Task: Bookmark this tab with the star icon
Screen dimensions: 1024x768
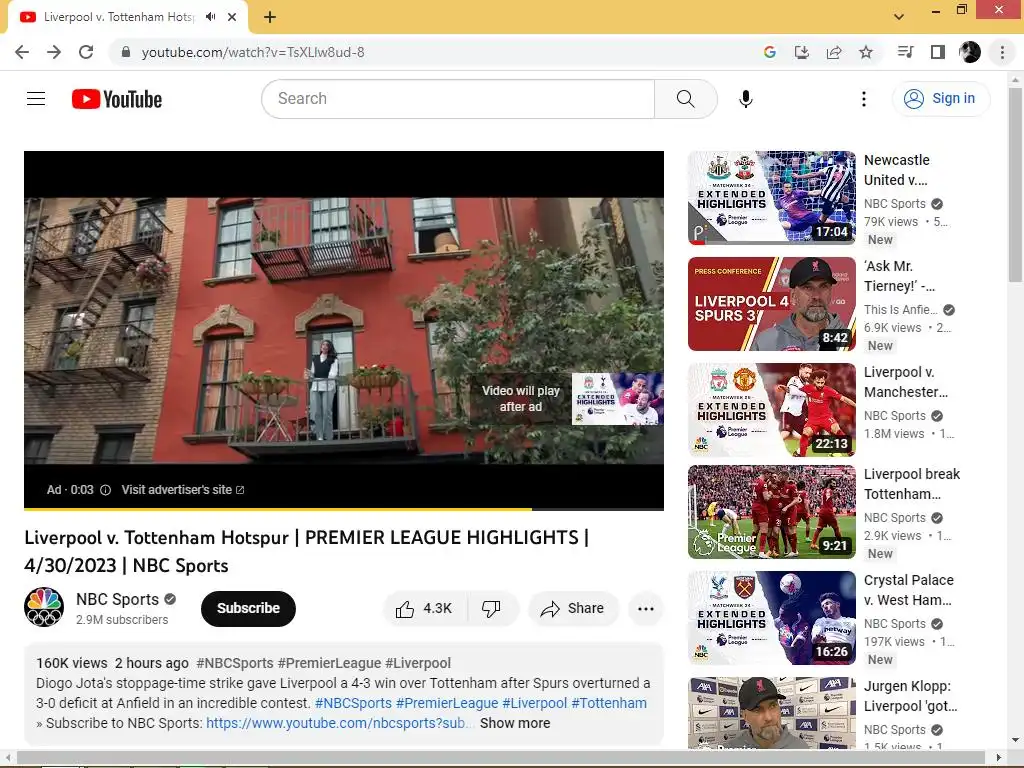Action: click(x=866, y=52)
